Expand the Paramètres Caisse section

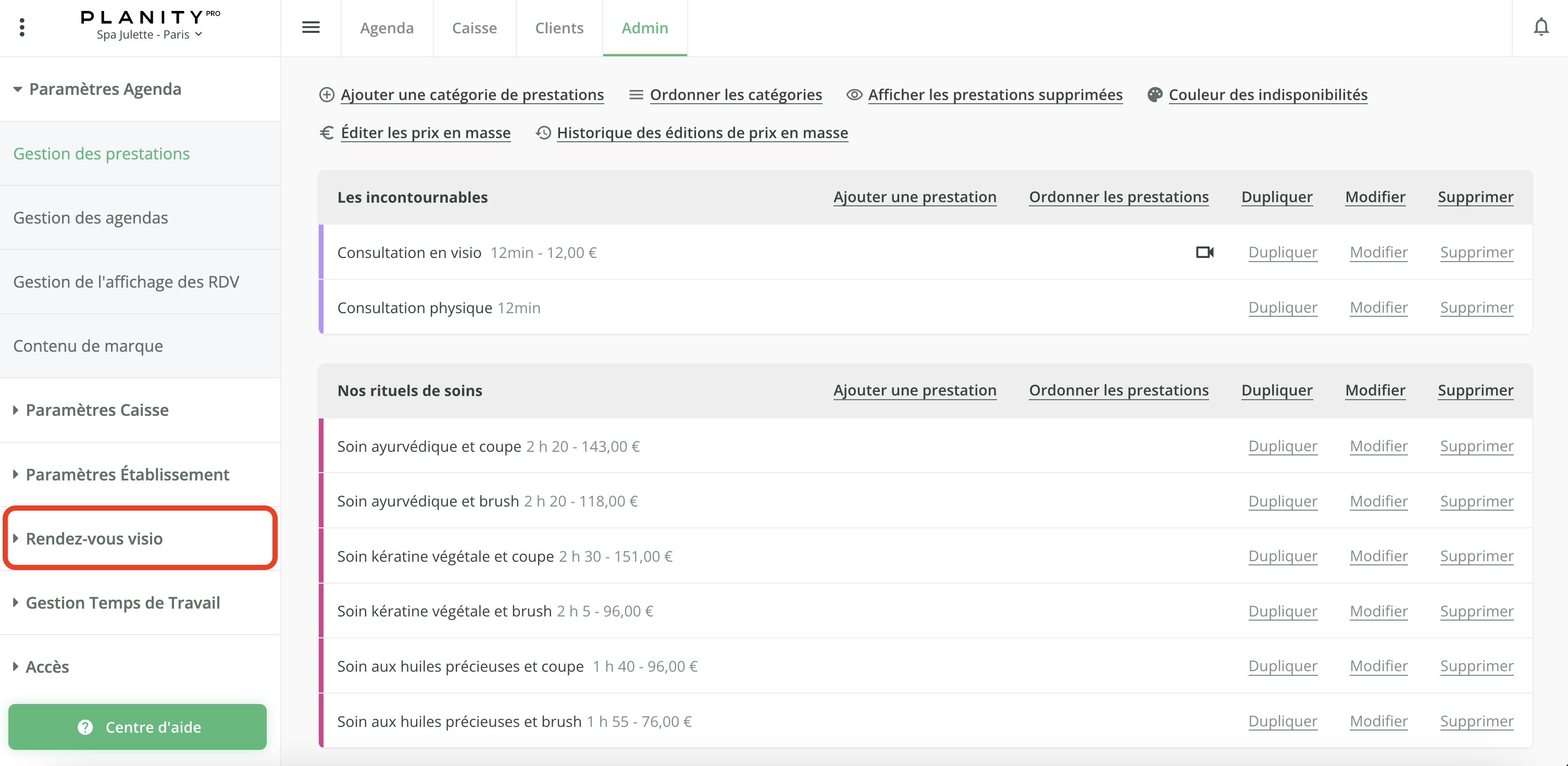click(x=97, y=410)
